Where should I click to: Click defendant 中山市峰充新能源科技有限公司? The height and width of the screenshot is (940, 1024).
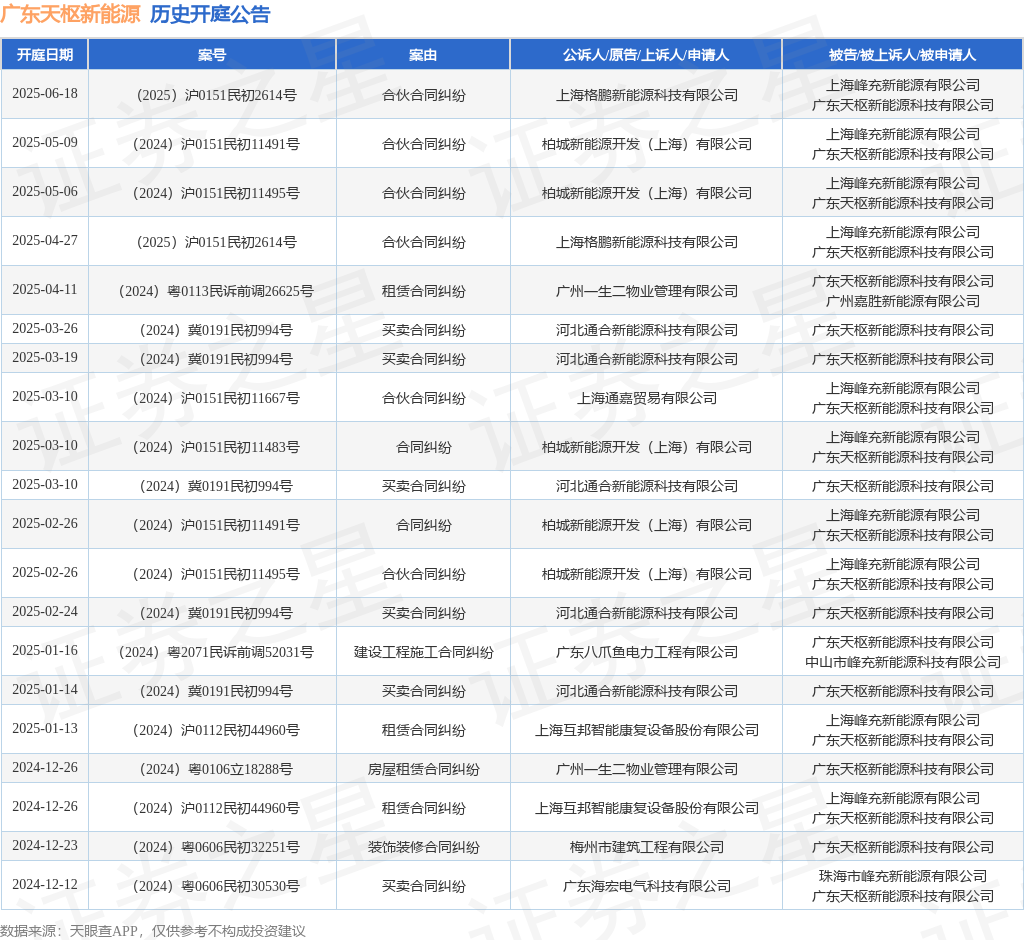[903, 662]
